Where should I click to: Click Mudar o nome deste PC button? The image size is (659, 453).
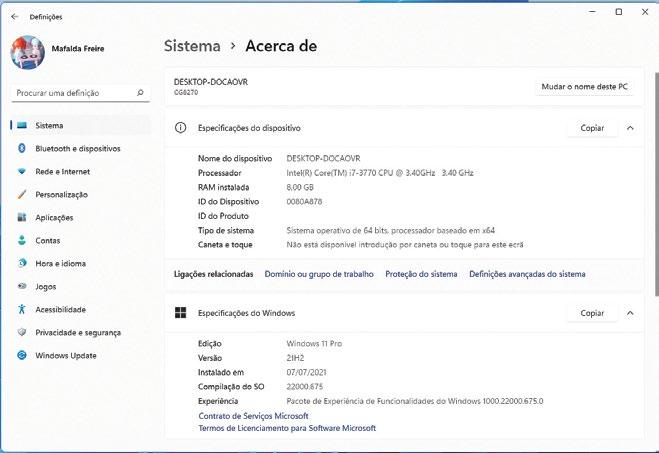pyautogui.click(x=585, y=87)
